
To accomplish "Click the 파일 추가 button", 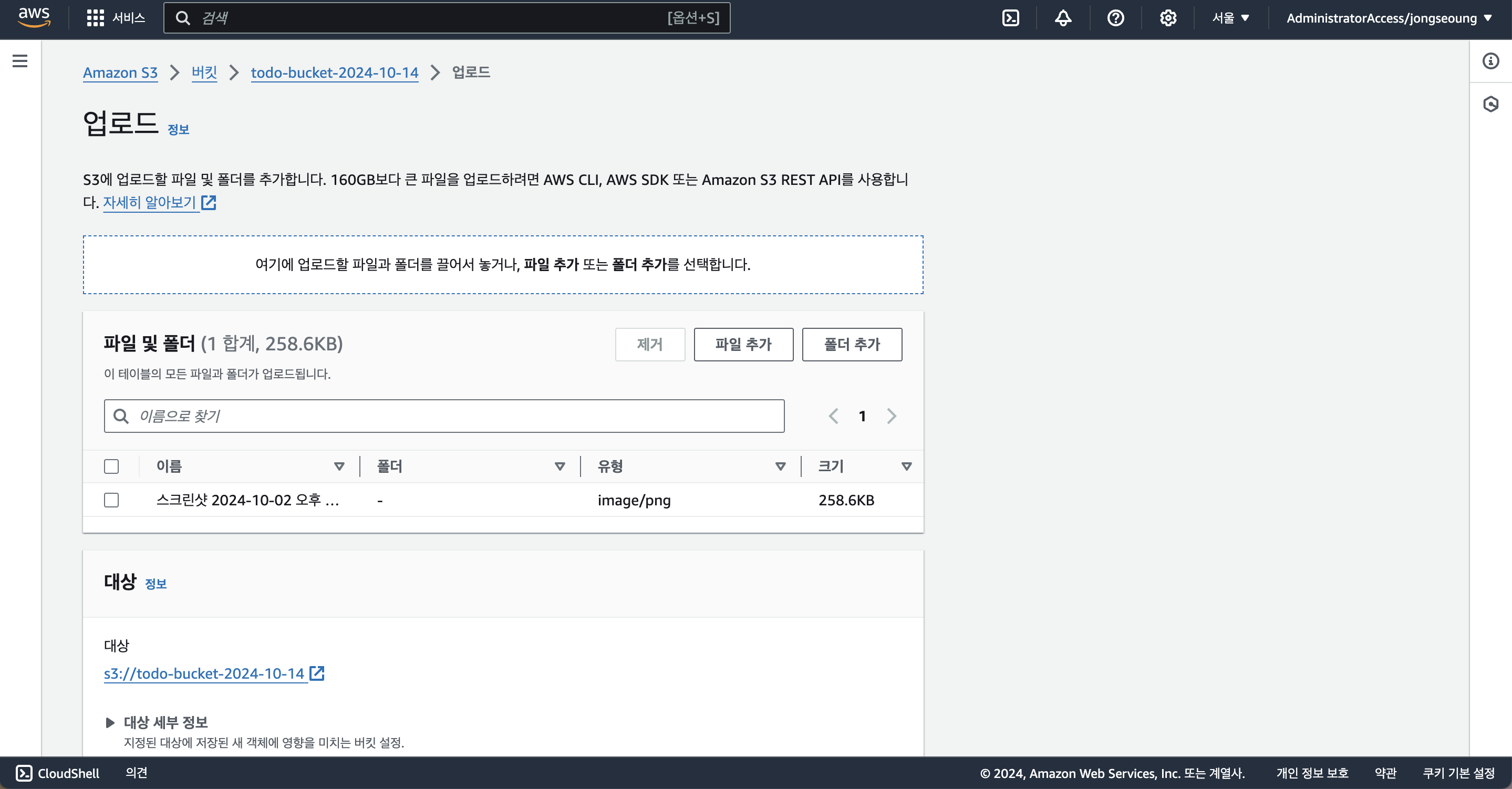I will (x=743, y=345).
